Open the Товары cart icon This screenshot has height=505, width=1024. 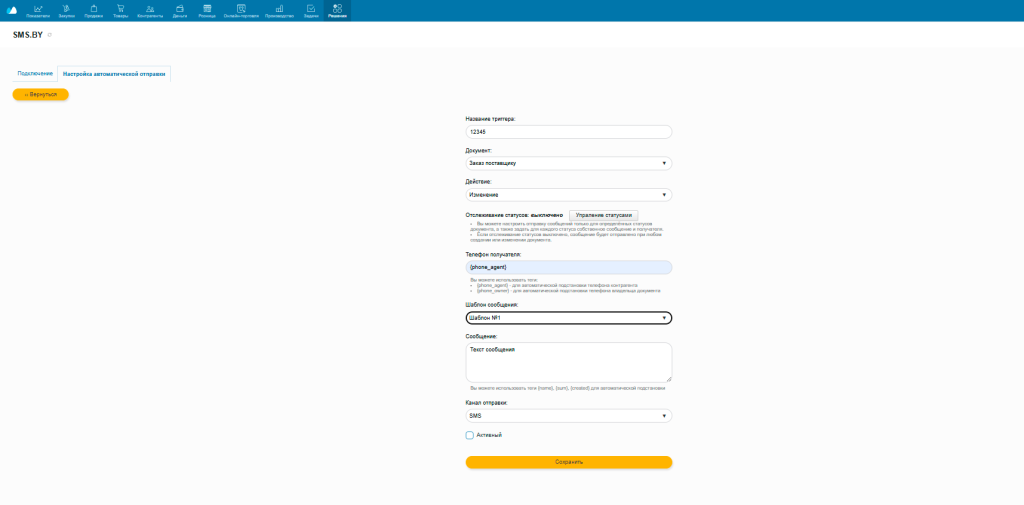point(120,10)
